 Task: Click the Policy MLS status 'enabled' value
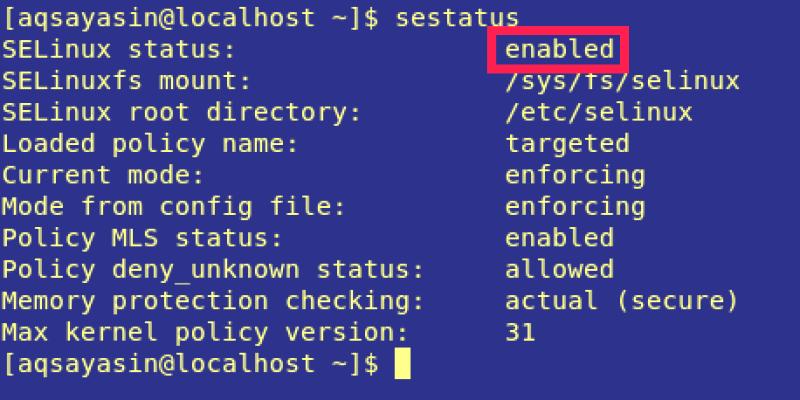559,238
